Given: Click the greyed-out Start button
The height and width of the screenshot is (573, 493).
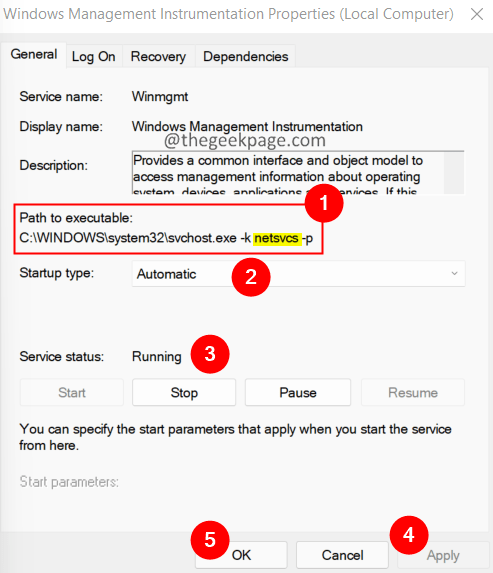Looking at the screenshot, I should coord(72,392).
